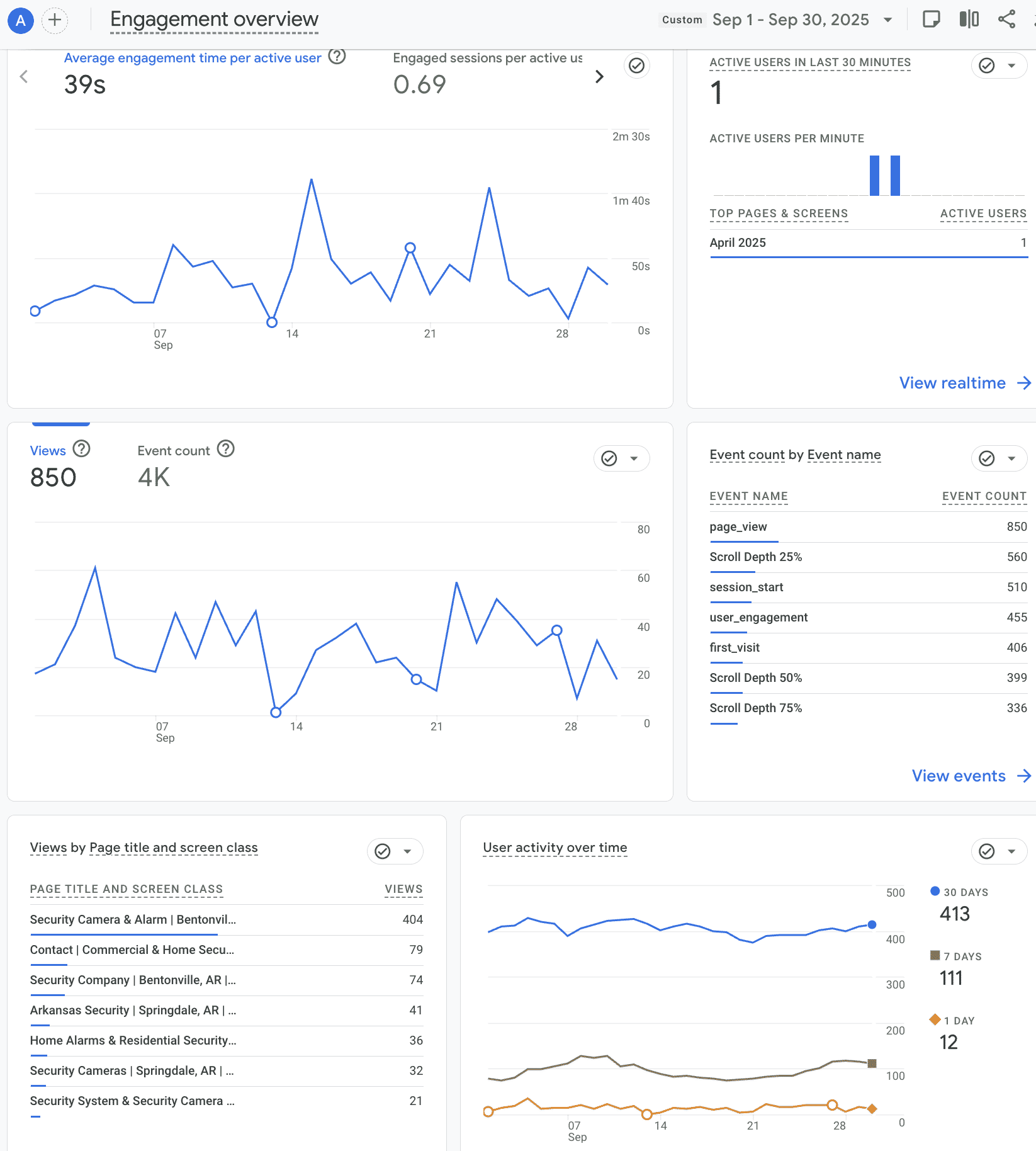Select Engaged sessions per active user tab
The image size is (1036, 1151).
click(487, 72)
